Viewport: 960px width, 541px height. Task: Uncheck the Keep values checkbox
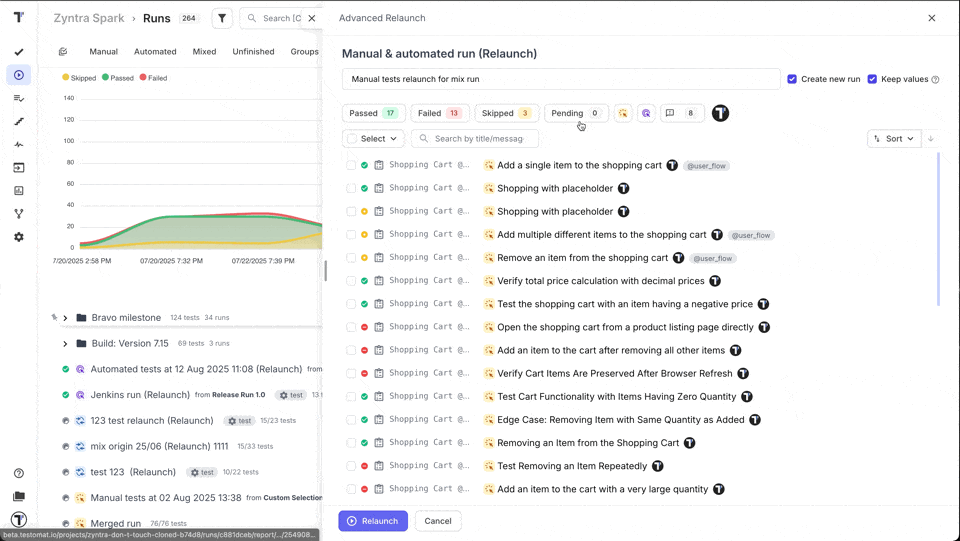872,79
